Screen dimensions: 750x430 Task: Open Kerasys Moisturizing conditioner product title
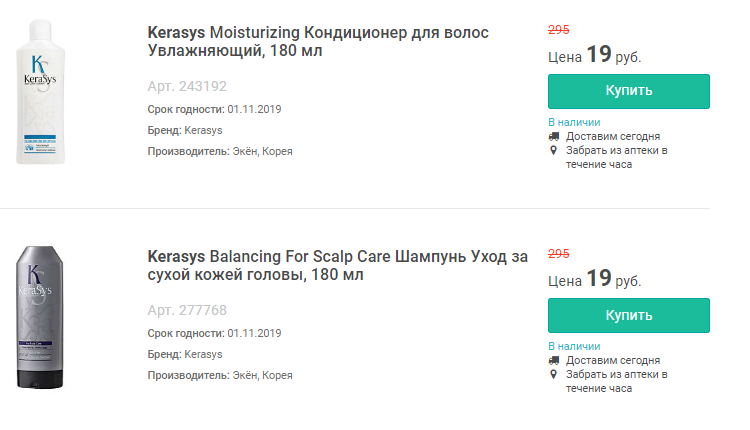click(x=318, y=42)
